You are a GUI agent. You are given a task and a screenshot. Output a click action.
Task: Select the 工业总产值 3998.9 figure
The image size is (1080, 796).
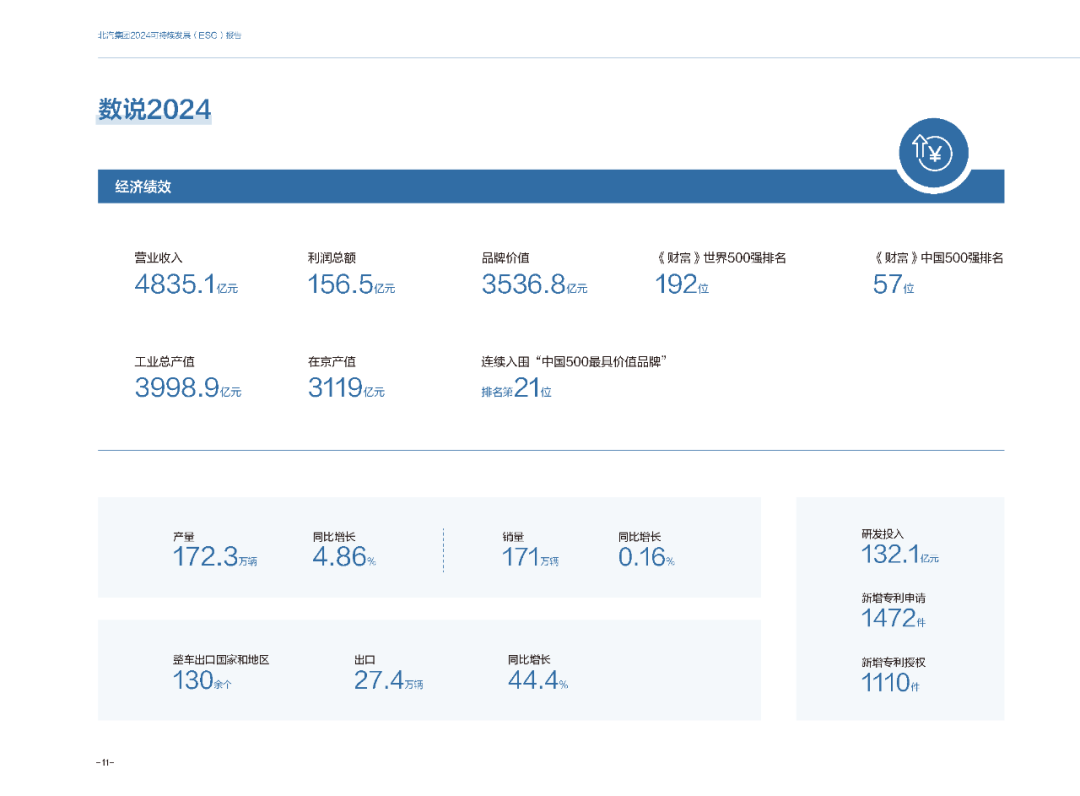pyautogui.click(x=188, y=388)
